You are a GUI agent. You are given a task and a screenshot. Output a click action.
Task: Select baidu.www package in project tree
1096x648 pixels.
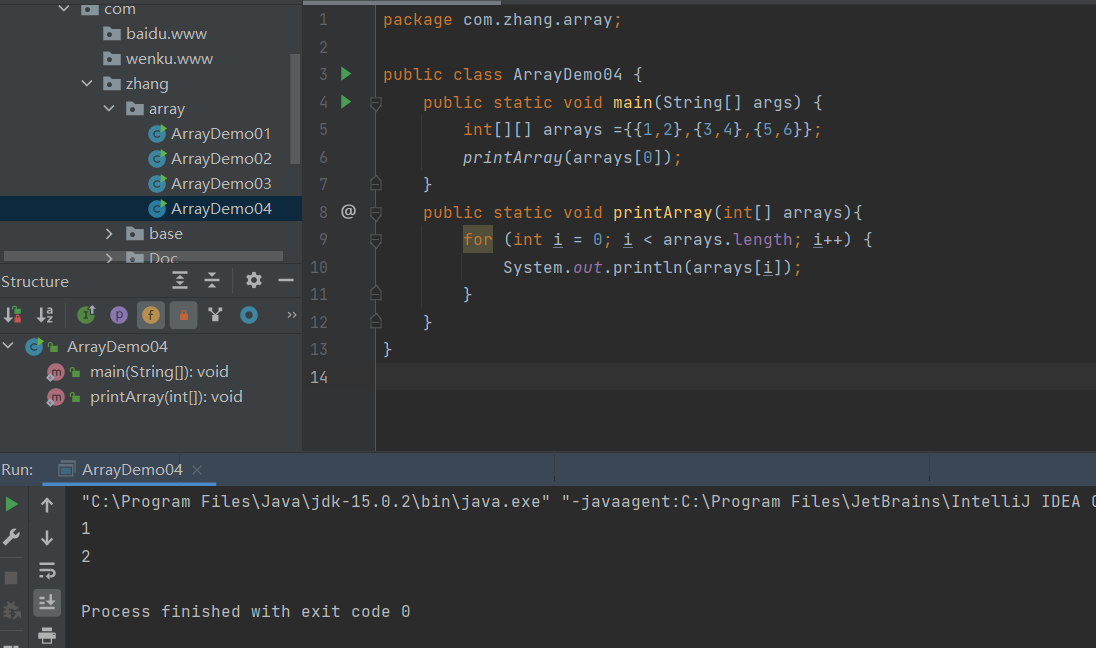pyautogui.click(x=154, y=34)
